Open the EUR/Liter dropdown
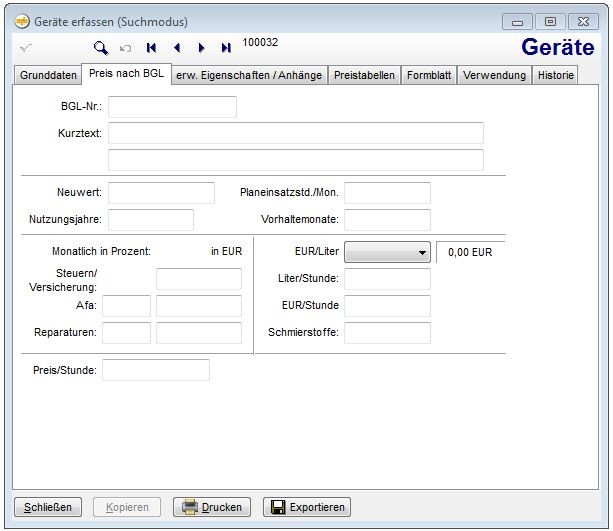Image resolution: width=613 pixels, height=531 pixels. coord(387,252)
